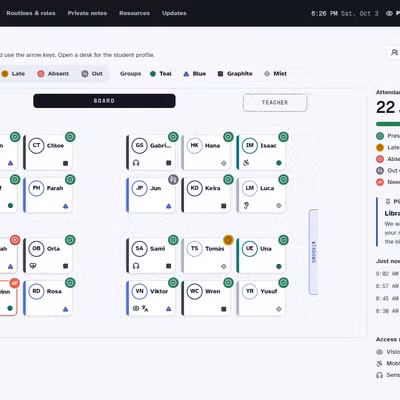This screenshot has width=400, height=400.
Task: Click the 9:02 AM activity entry
Action: coord(388,274)
